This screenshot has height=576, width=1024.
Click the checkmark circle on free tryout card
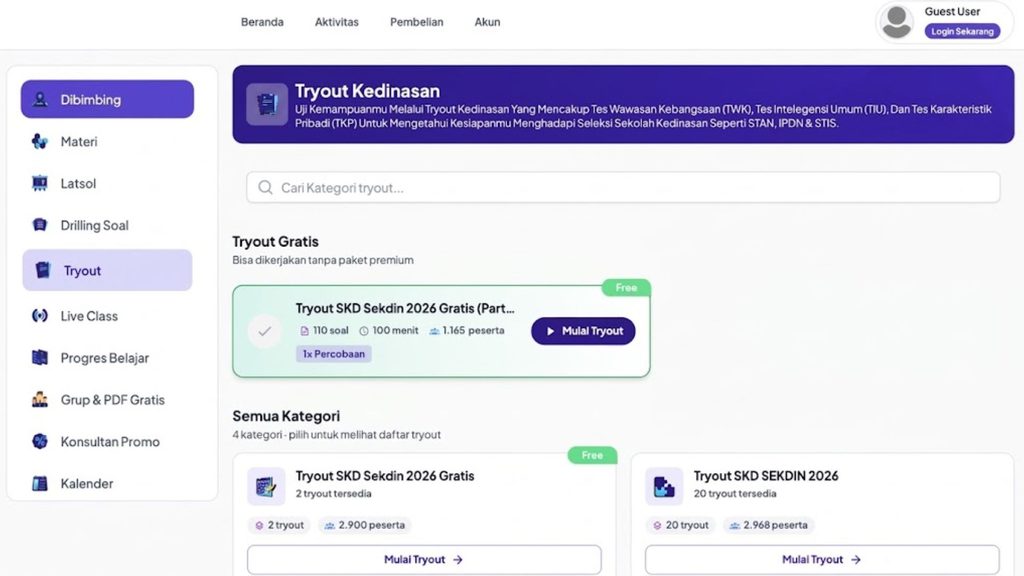coord(264,330)
